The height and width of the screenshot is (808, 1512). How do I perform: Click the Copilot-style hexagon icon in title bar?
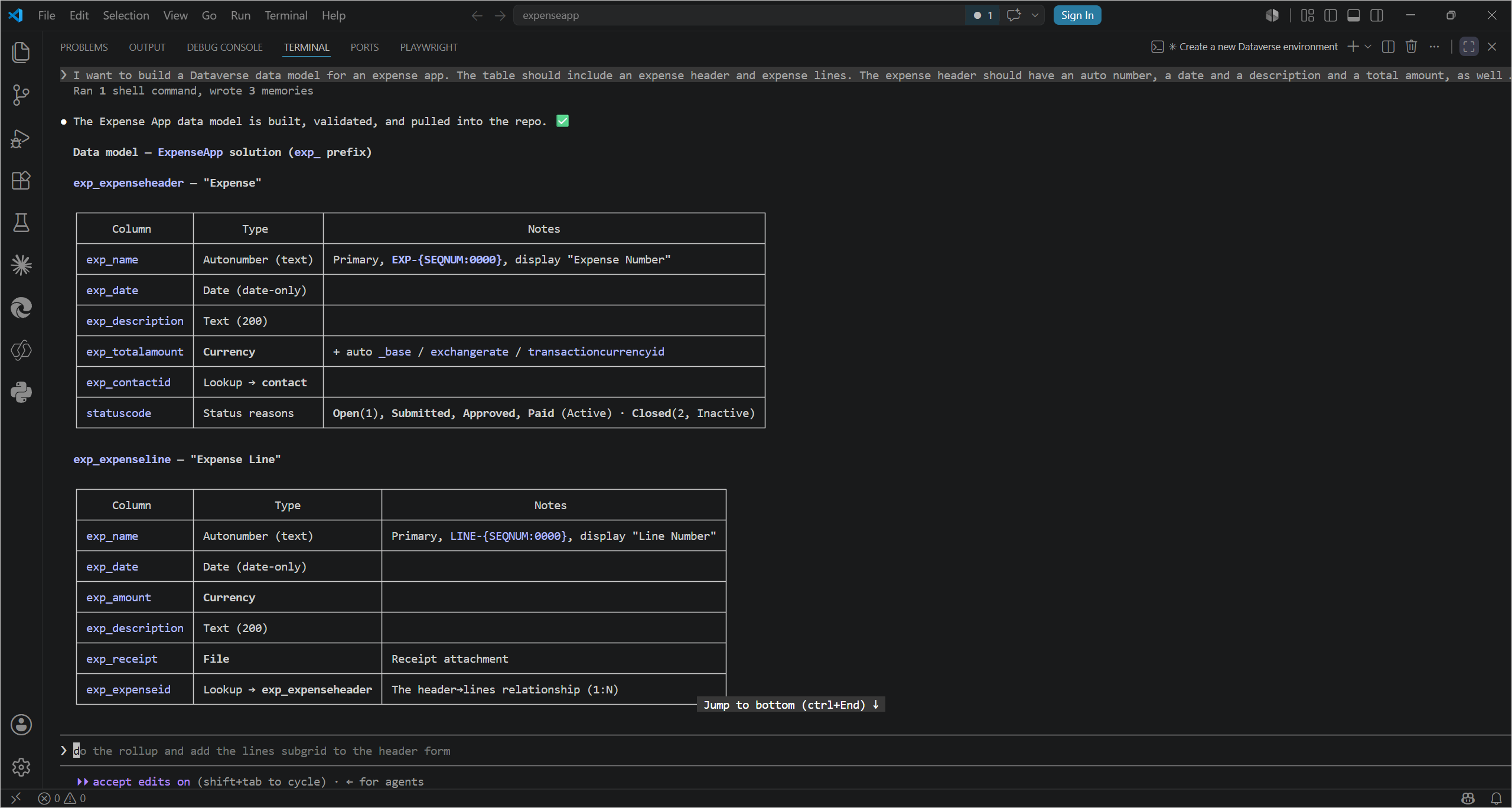tap(1272, 15)
